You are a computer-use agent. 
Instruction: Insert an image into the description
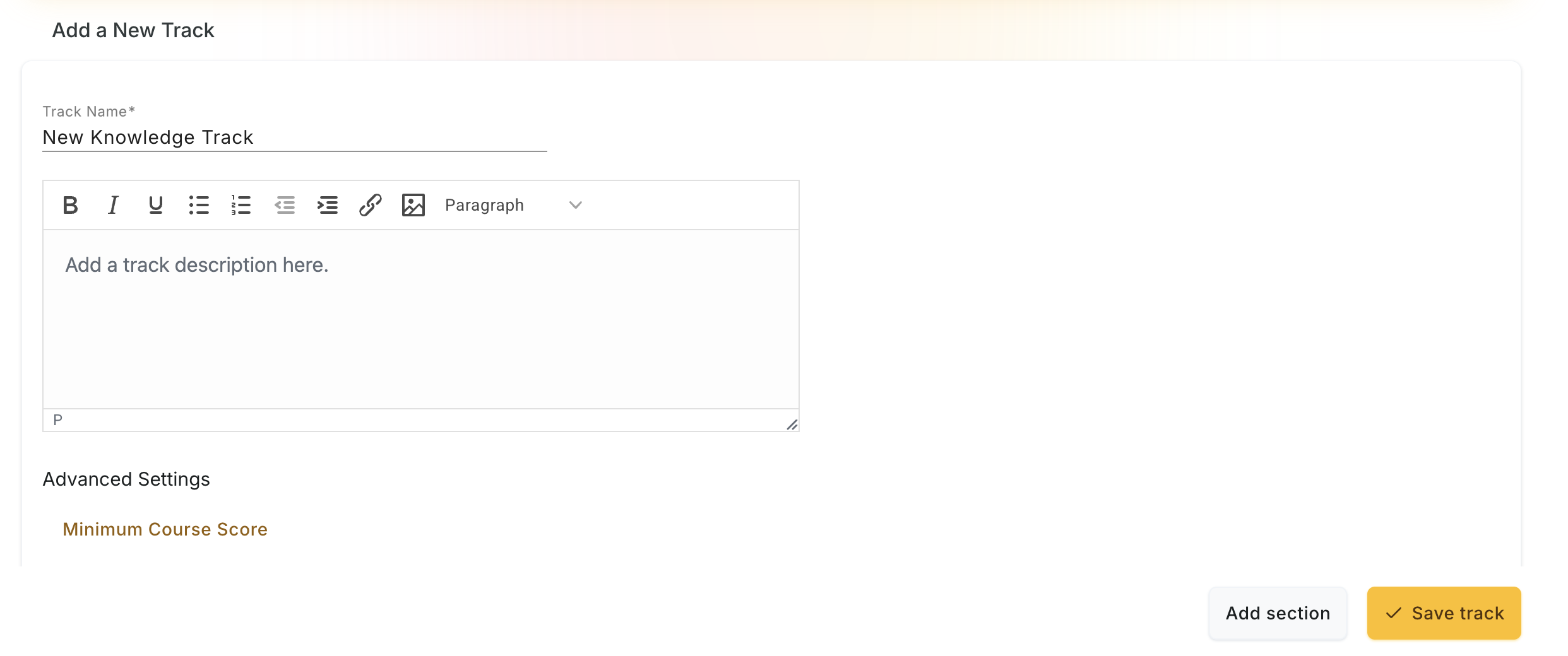(413, 205)
